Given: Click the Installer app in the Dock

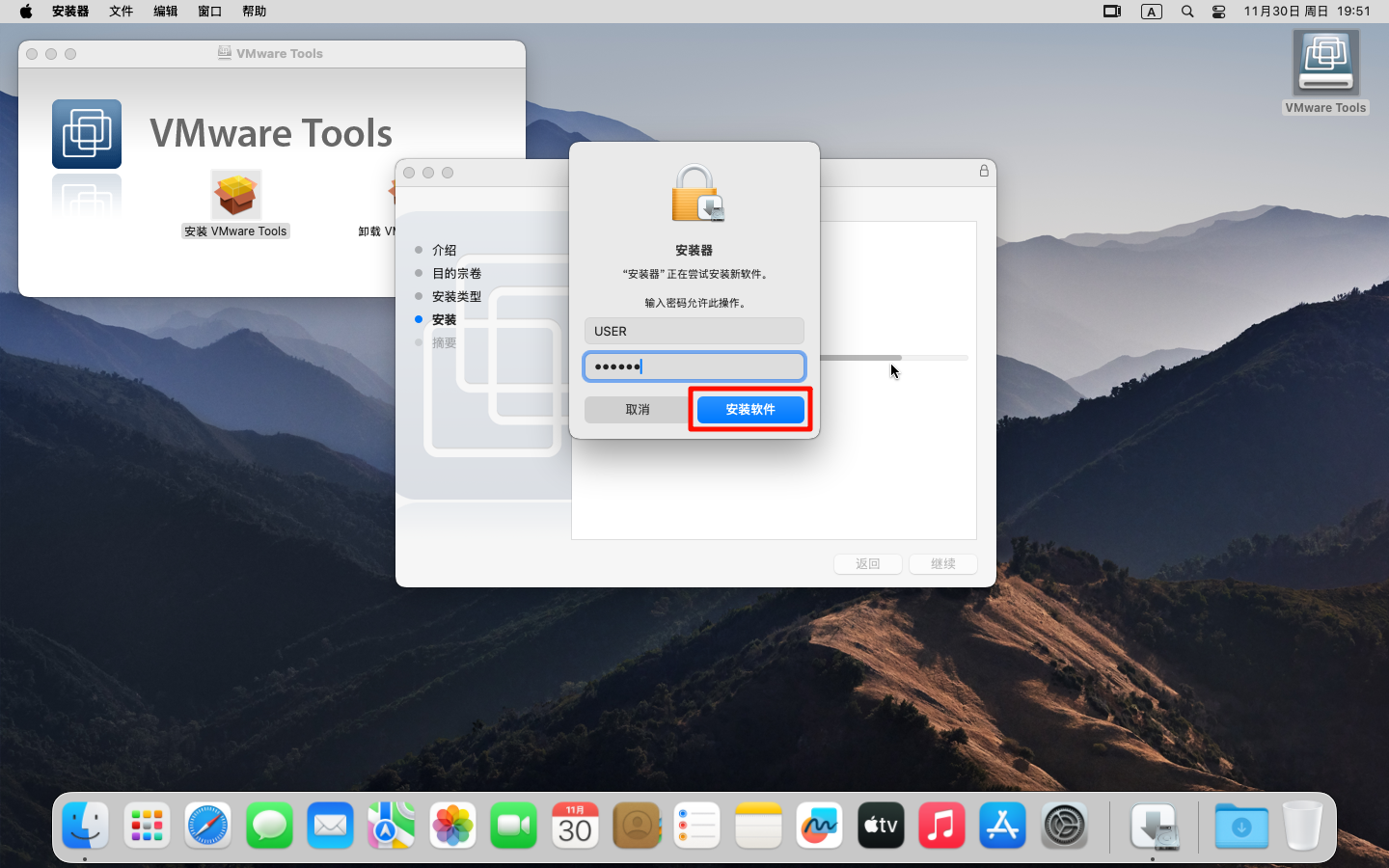Looking at the screenshot, I should coord(1155,827).
